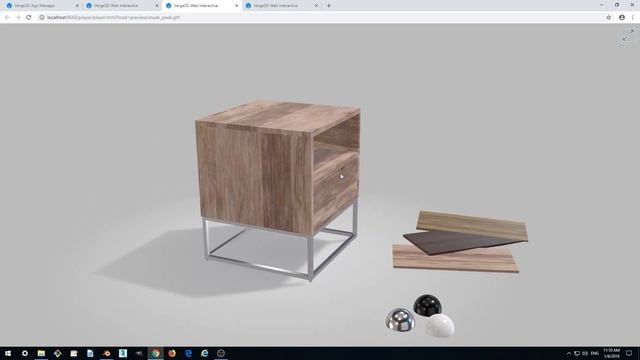Open the Chrome profile avatar

(622, 18)
